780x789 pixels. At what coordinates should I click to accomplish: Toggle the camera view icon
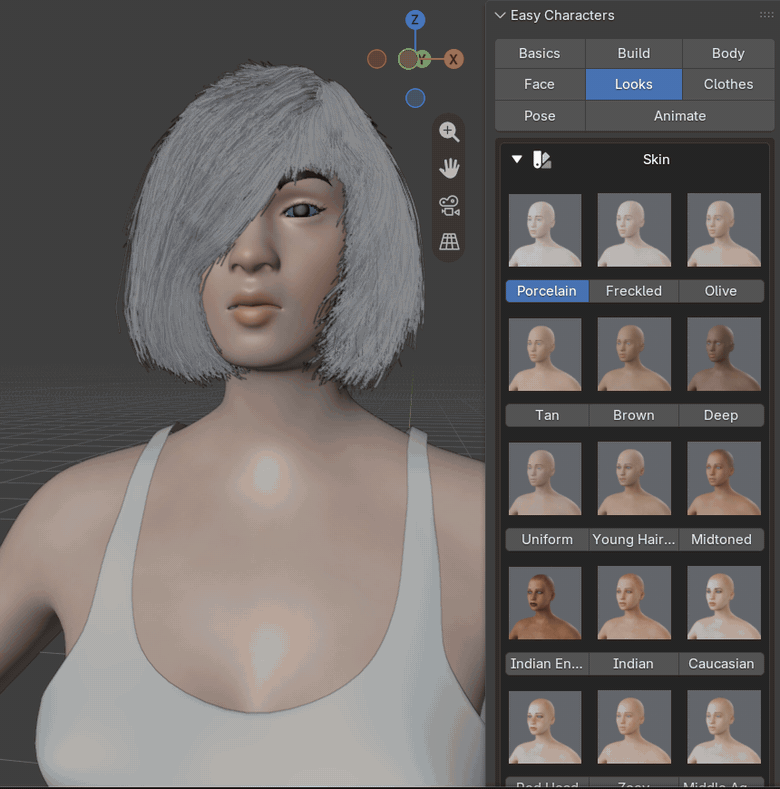[449, 206]
